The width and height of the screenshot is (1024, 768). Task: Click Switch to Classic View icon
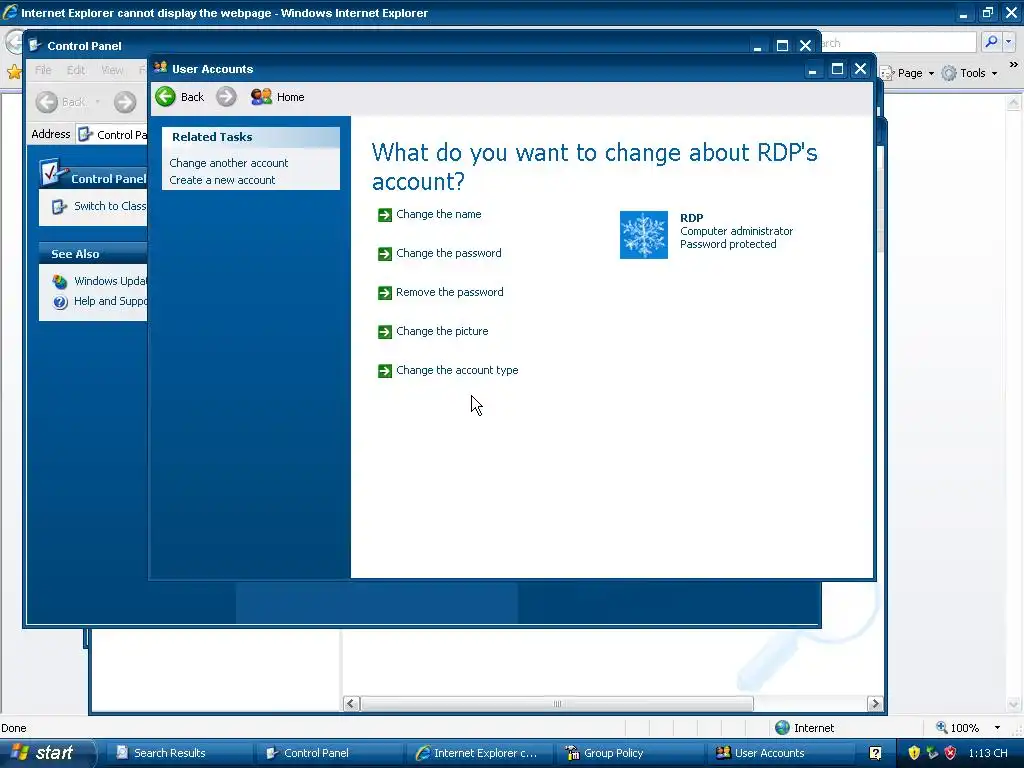59,206
